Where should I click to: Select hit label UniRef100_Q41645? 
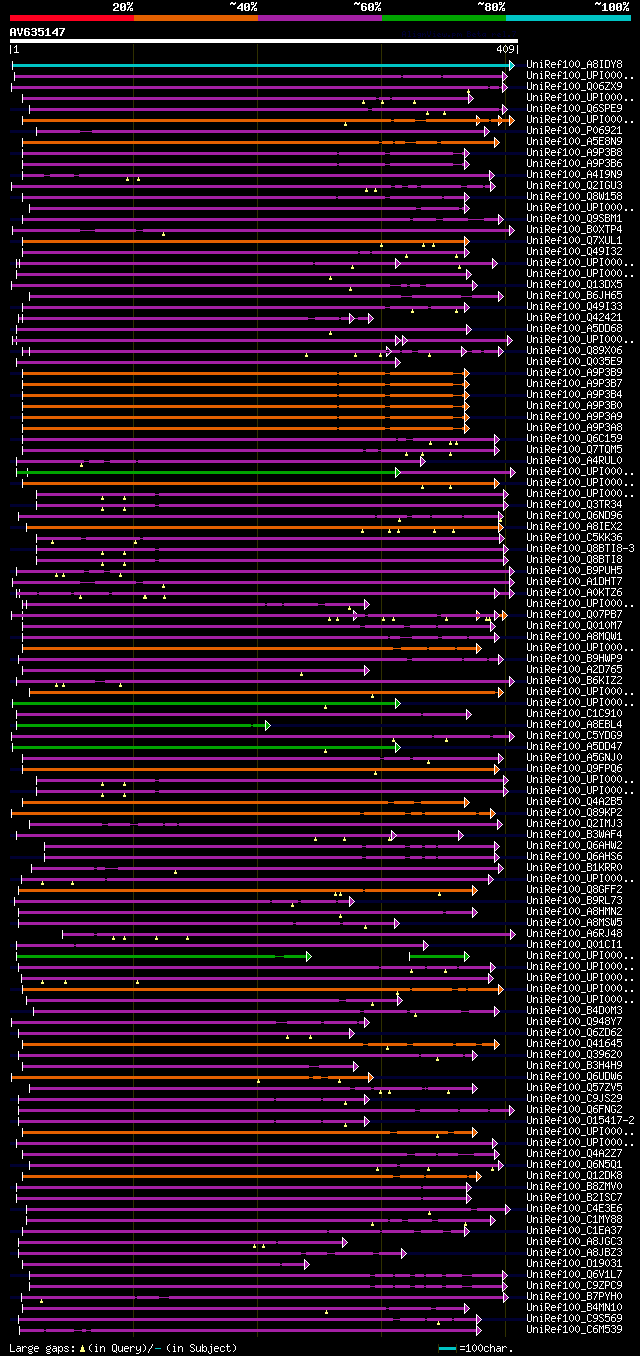coord(576,1044)
